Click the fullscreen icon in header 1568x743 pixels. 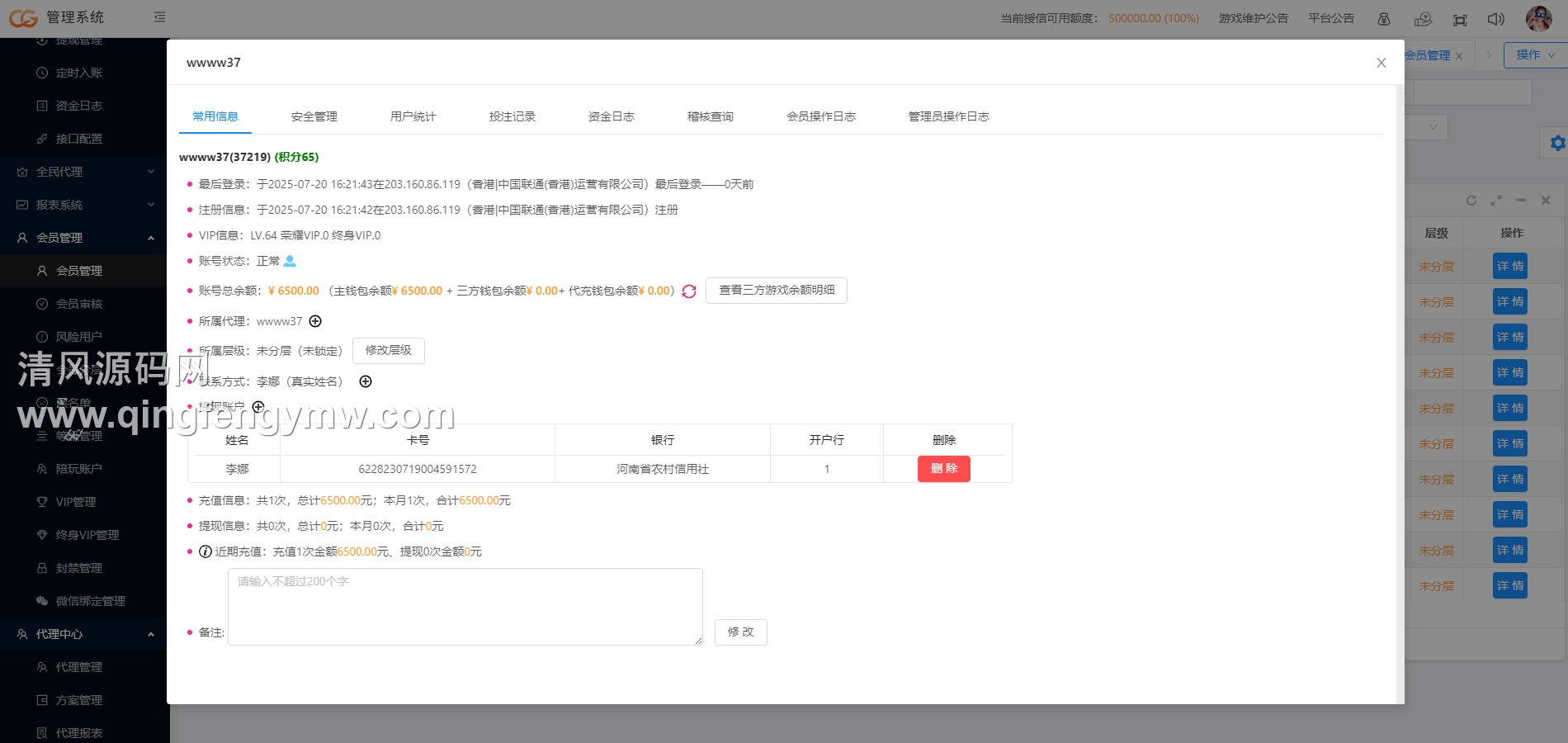[x=1460, y=19]
